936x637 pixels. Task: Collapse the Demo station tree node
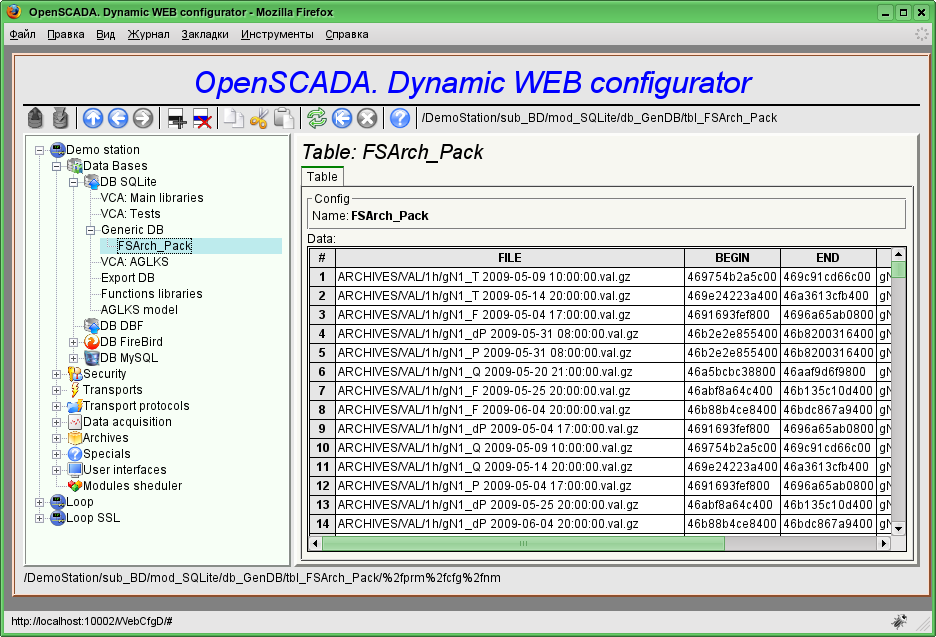point(40,150)
